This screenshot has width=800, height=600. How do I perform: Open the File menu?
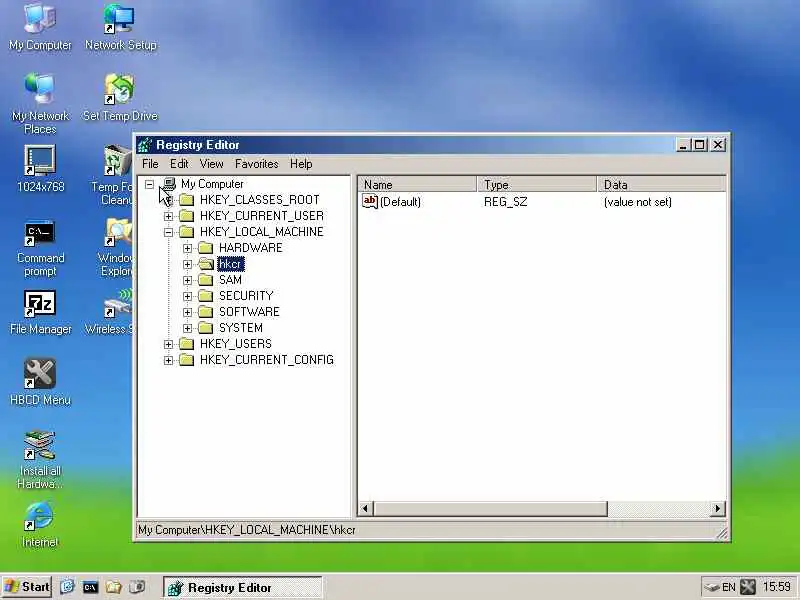tap(150, 164)
